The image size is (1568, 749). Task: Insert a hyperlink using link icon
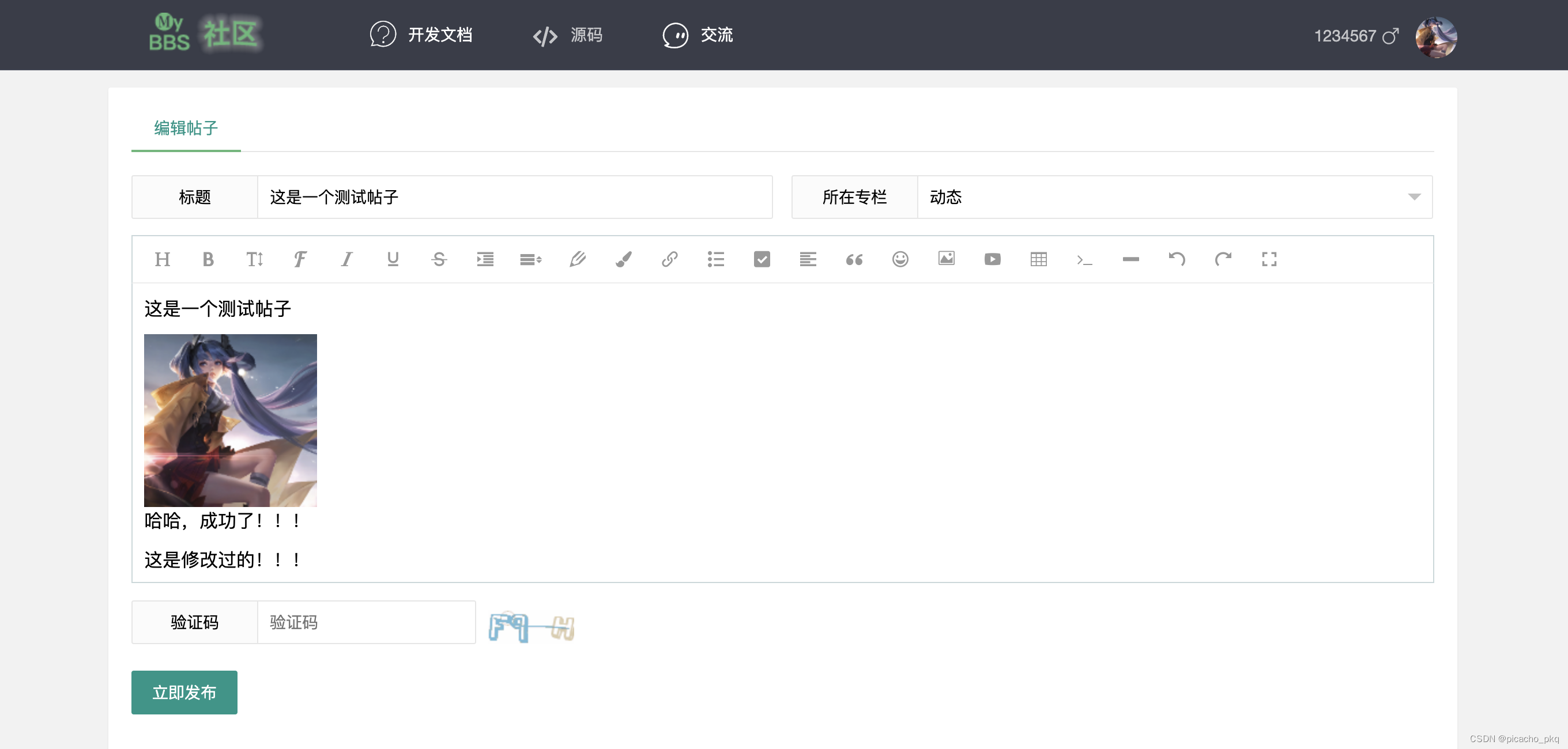(669, 259)
